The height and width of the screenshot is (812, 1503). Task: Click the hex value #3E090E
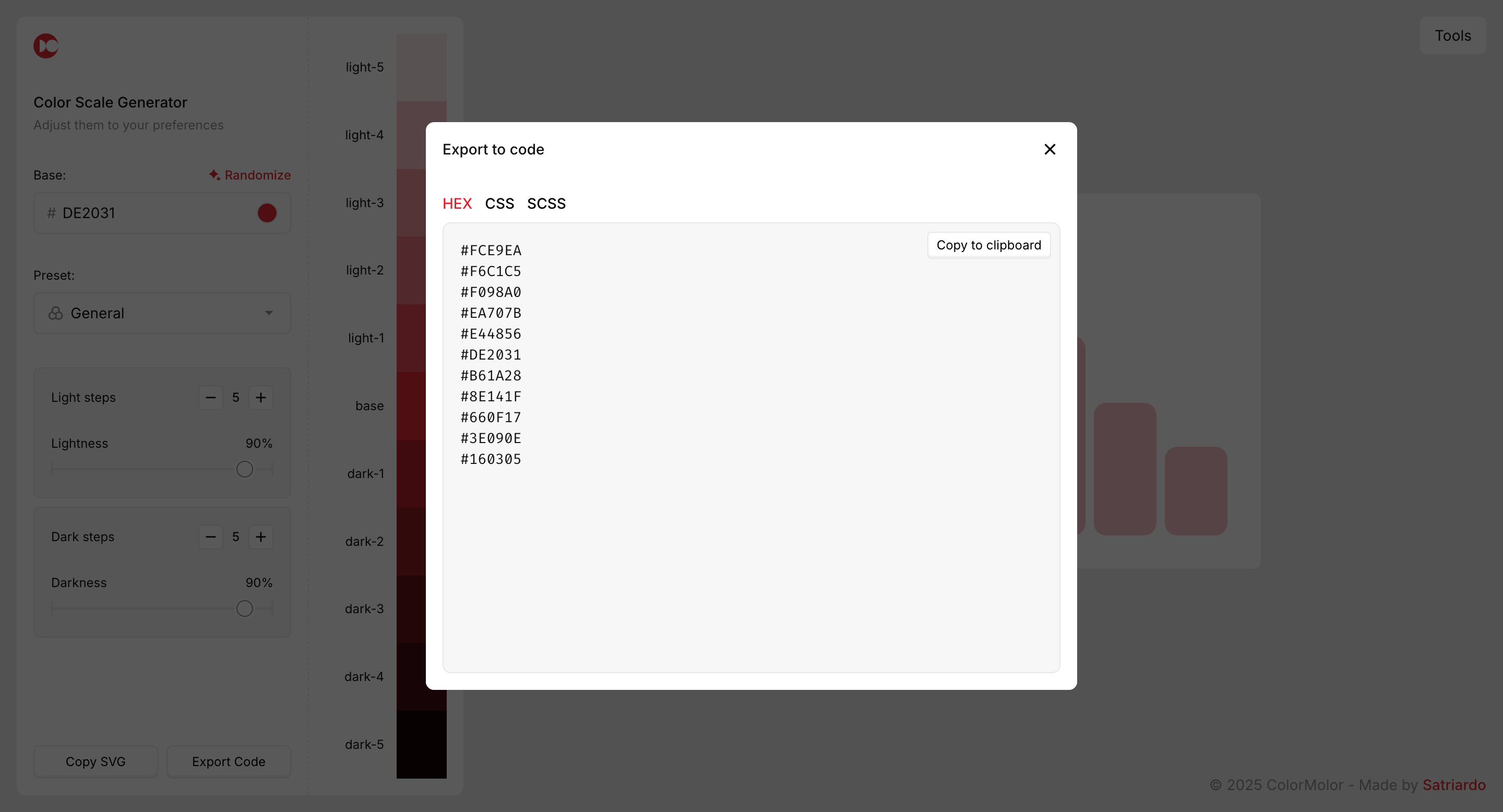click(491, 438)
